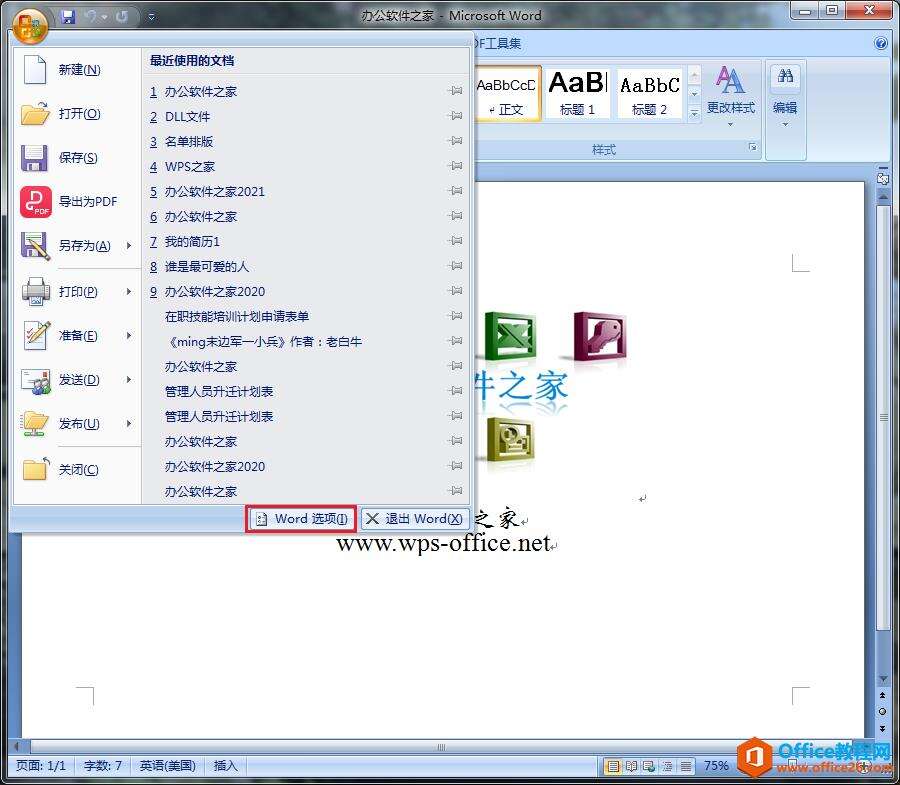
Task: Click the red 导出为PDF icon
Action: (x=36, y=202)
